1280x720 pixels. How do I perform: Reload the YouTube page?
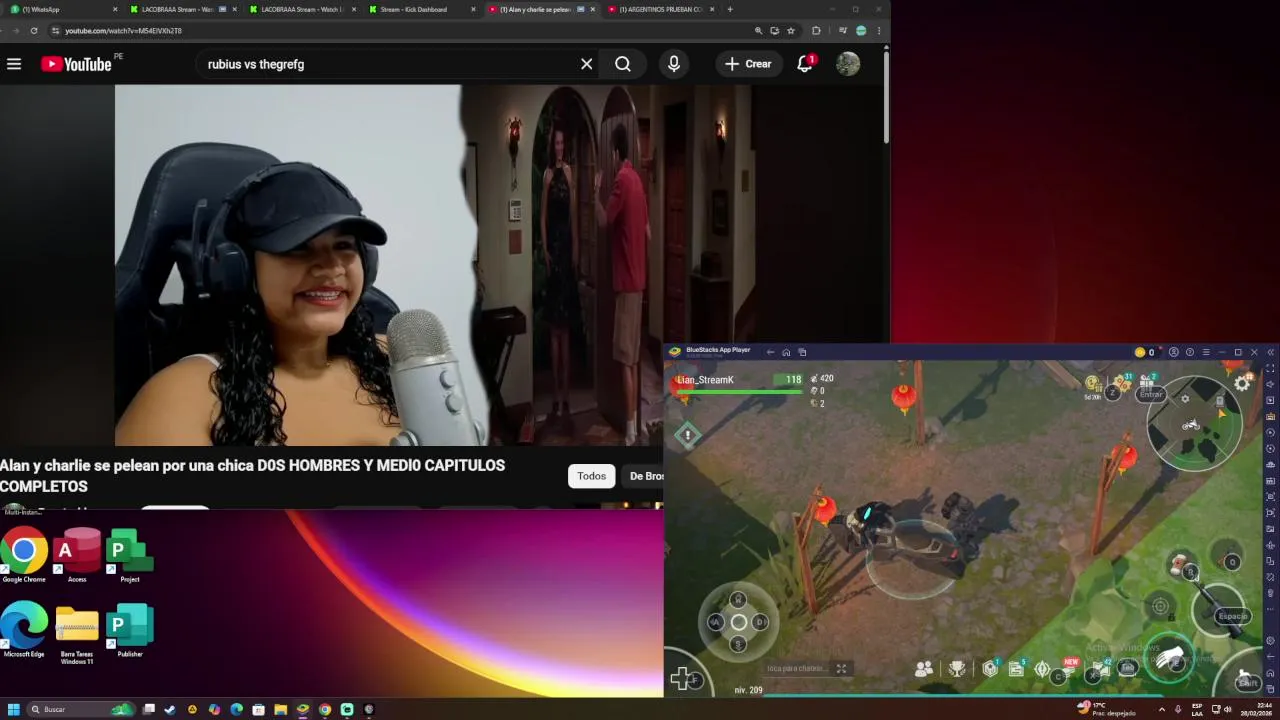point(34,31)
